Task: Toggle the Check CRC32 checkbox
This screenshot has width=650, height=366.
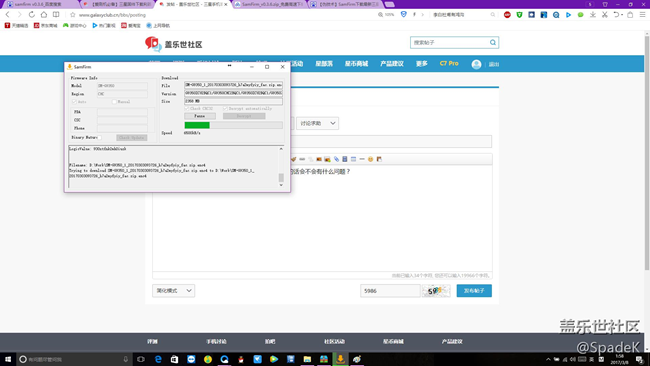Action: (x=187, y=109)
